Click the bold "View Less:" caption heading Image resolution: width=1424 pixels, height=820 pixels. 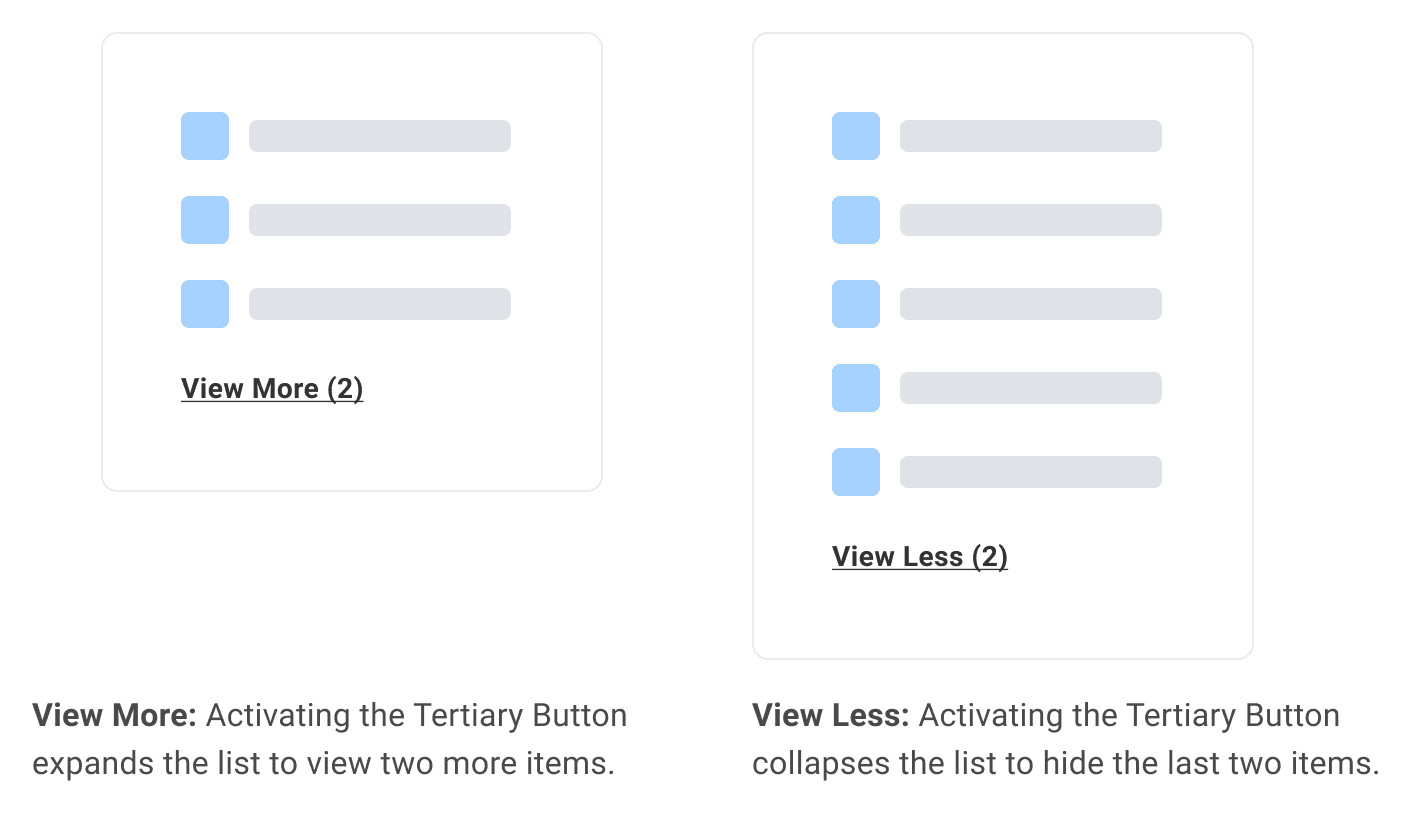coord(831,716)
